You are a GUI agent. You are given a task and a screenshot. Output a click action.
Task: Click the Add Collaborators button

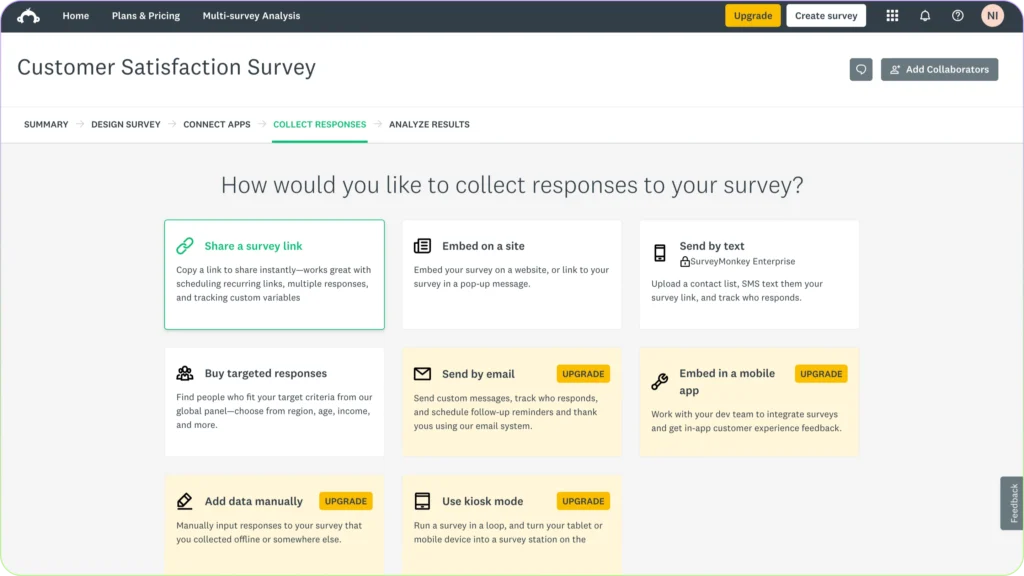[x=939, y=69]
